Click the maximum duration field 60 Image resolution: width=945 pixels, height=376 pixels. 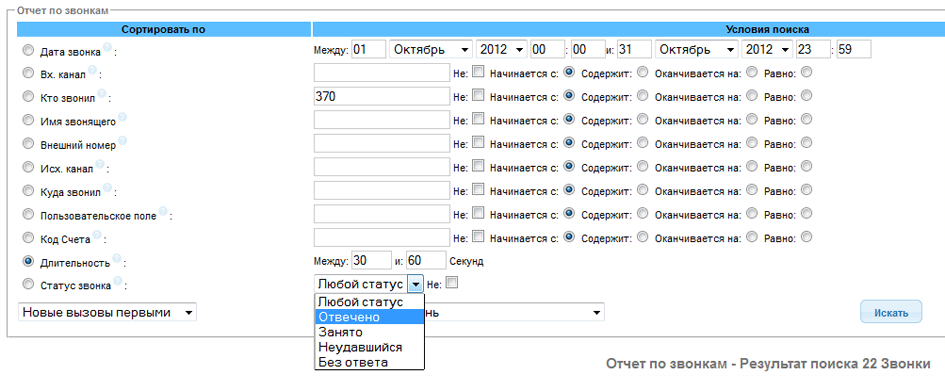426,260
